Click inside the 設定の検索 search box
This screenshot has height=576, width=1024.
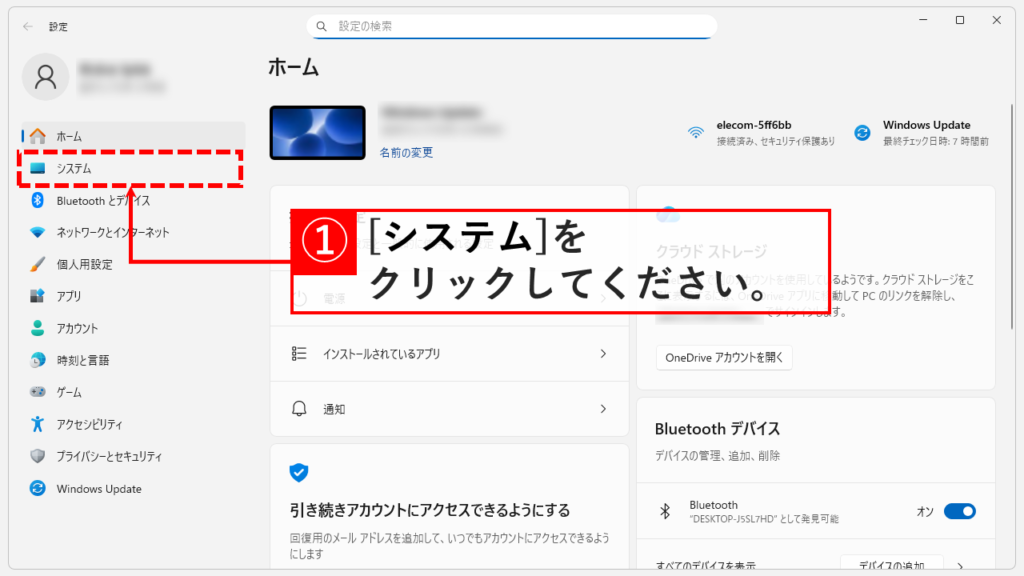[511, 24]
